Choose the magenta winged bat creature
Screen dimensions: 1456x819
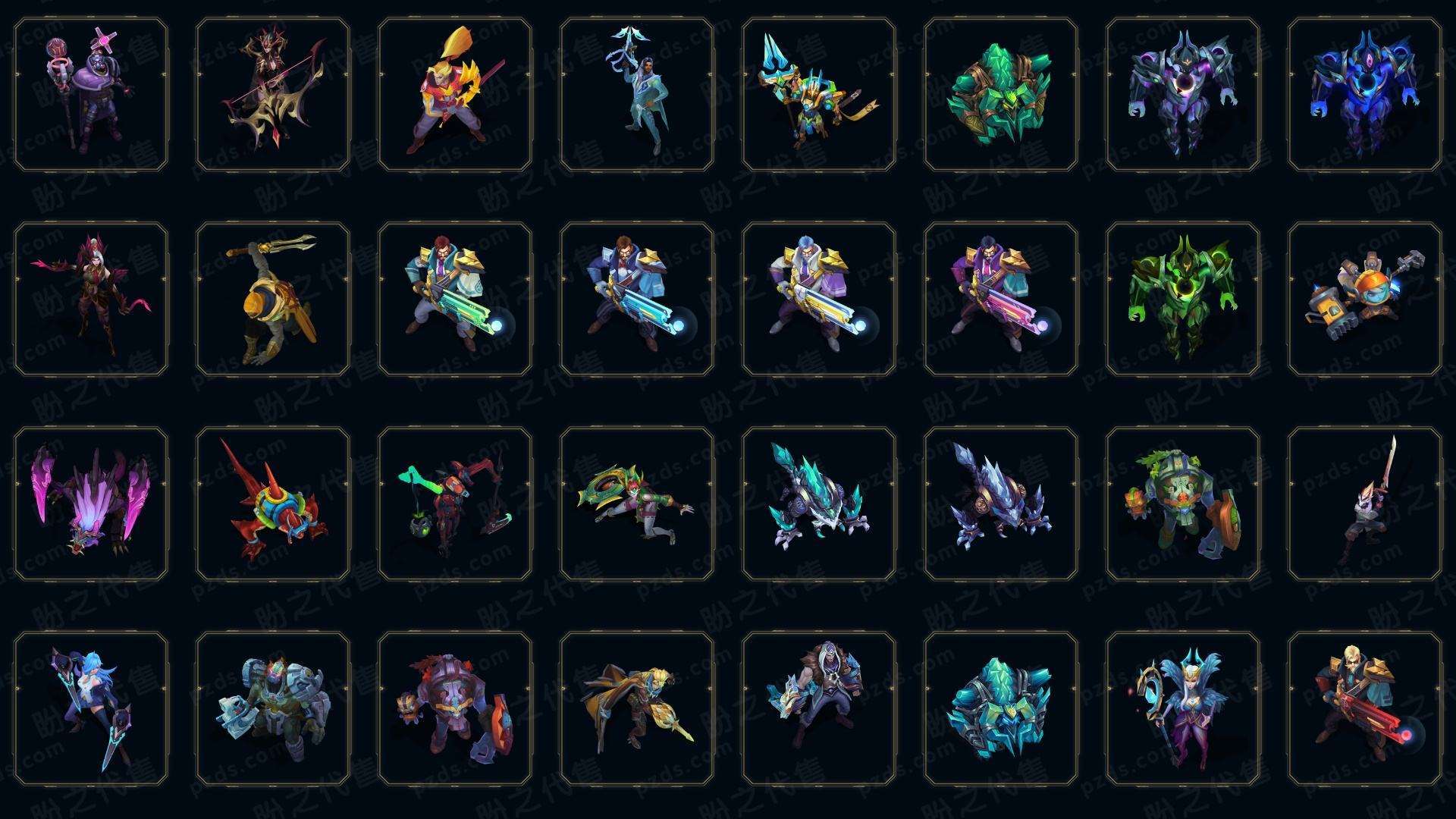(x=91, y=504)
